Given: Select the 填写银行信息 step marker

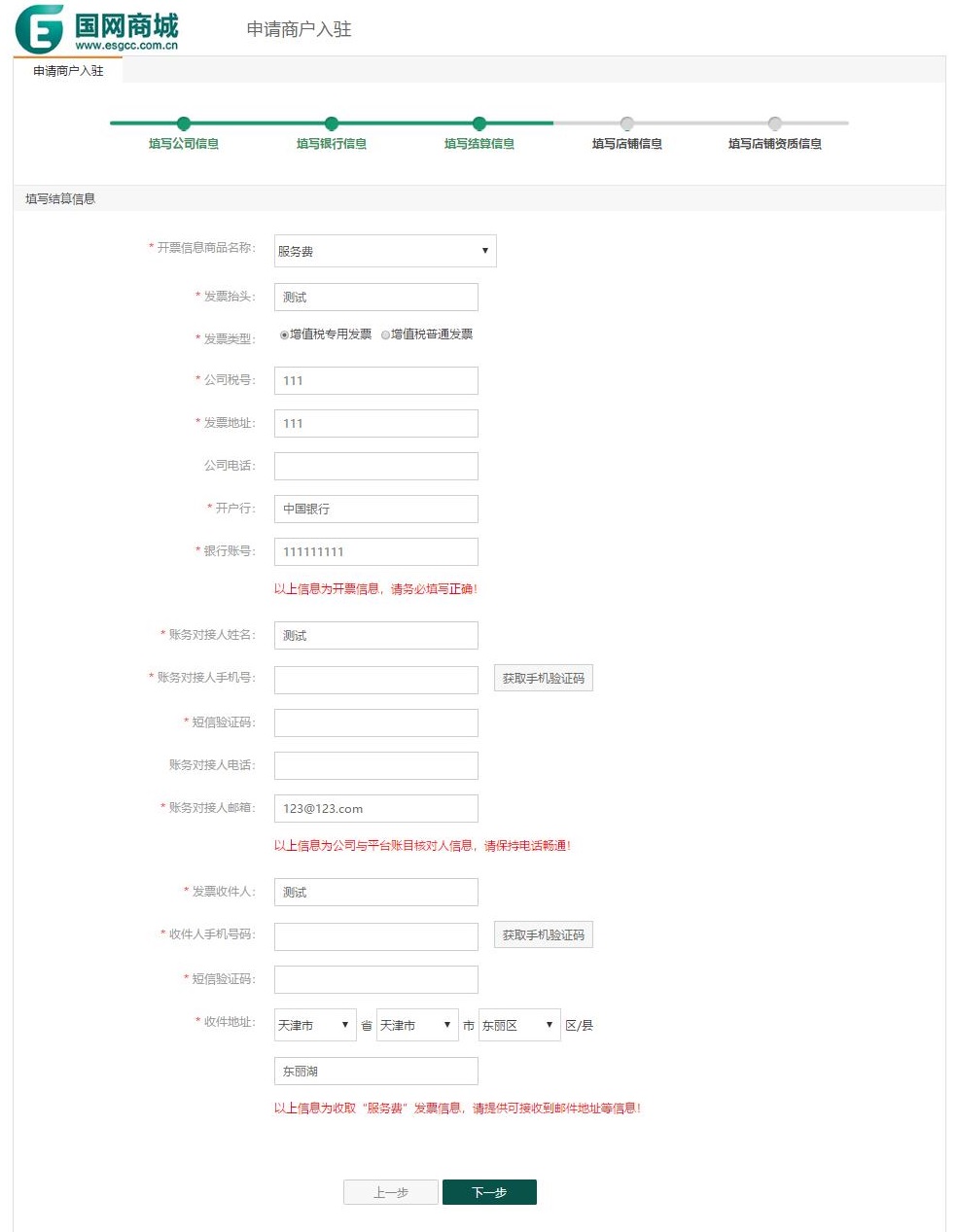Looking at the screenshot, I should pos(332,123).
